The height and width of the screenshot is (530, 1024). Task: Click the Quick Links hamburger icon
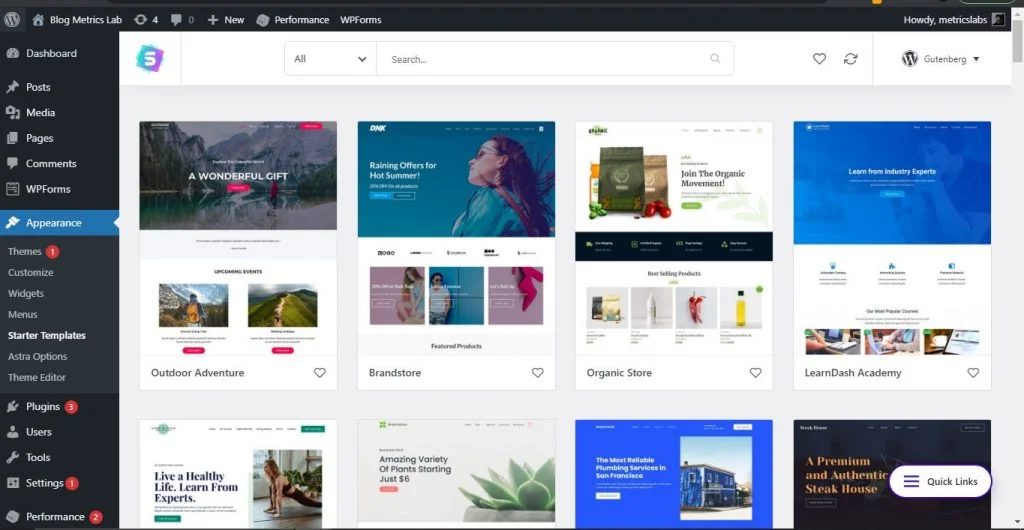tap(911, 482)
